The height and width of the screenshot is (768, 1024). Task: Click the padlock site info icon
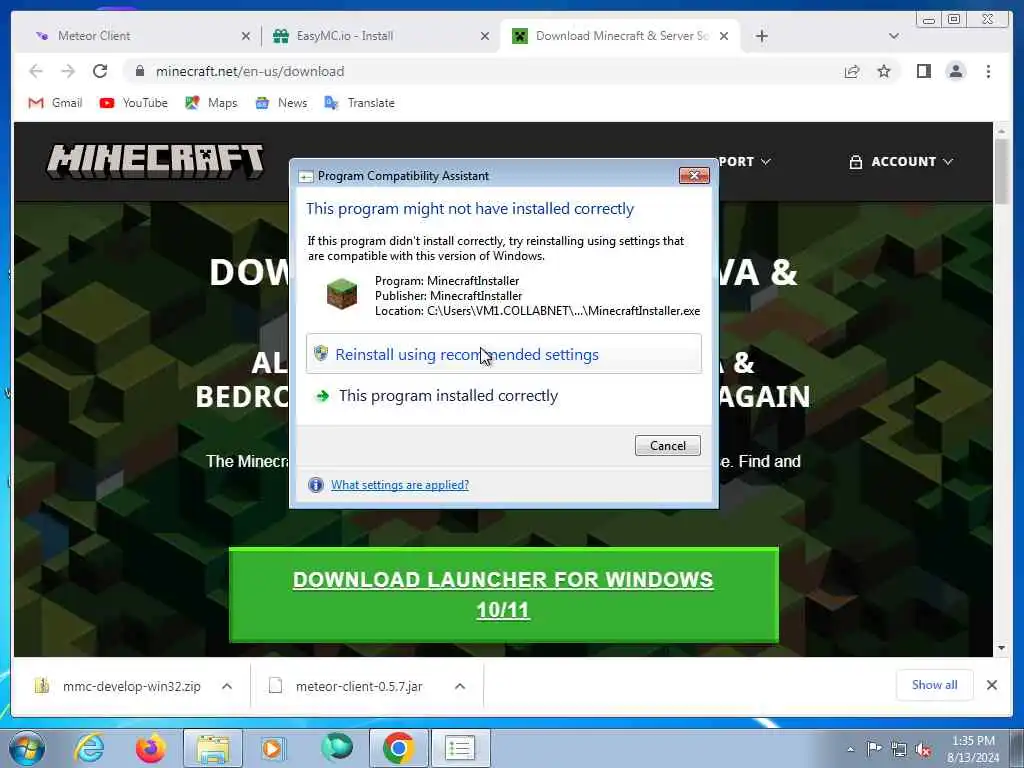pyautogui.click(x=140, y=71)
